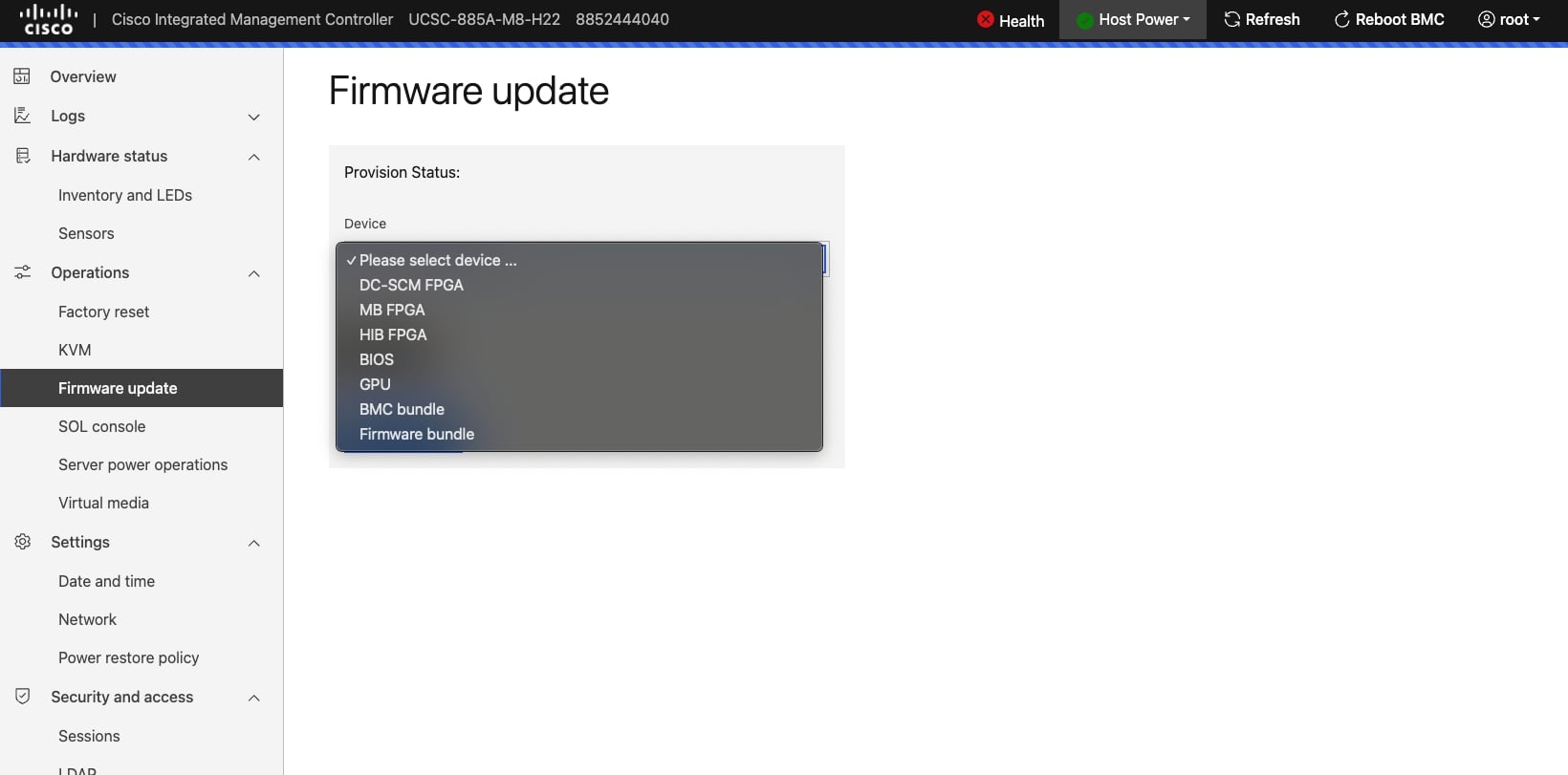This screenshot has width=1568, height=775.
Task: Click the UCSC-885A-M8-H22 model name
Action: pyautogui.click(x=485, y=19)
